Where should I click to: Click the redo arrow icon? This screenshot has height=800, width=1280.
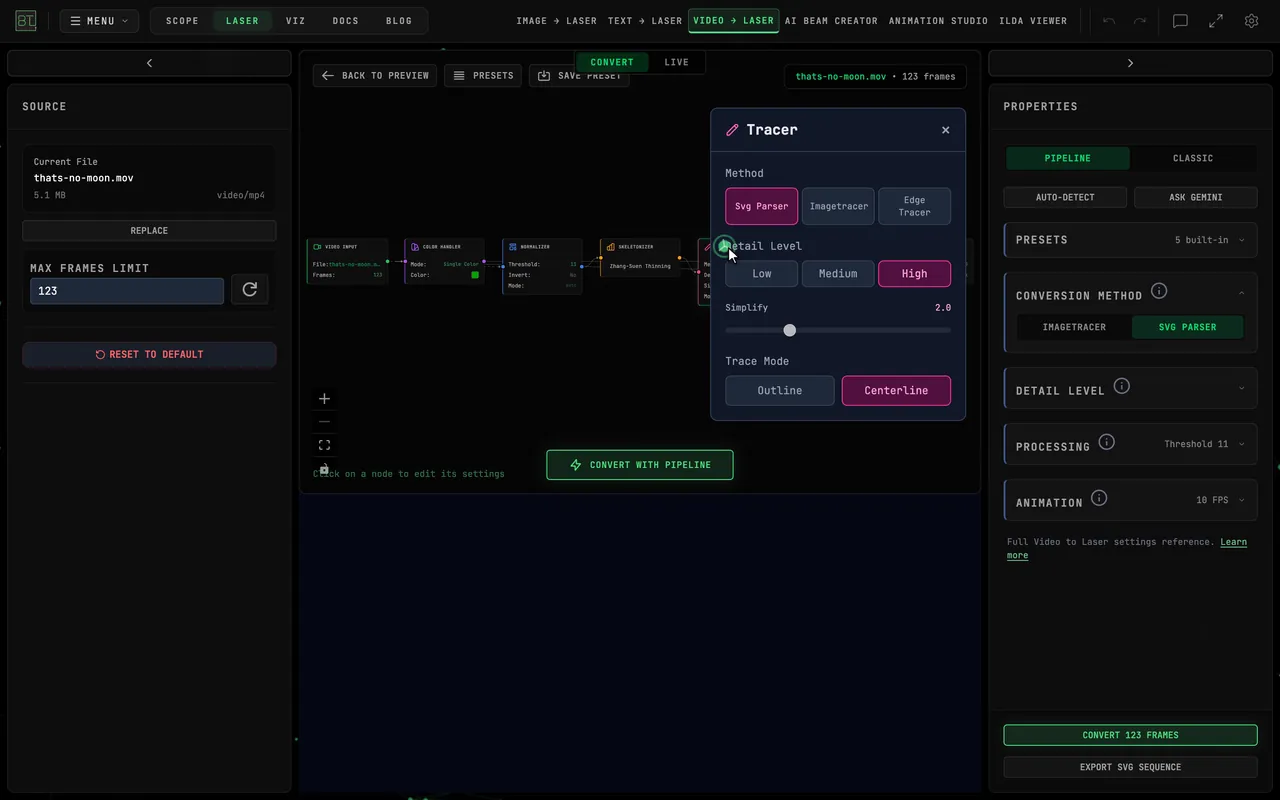coord(1140,21)
